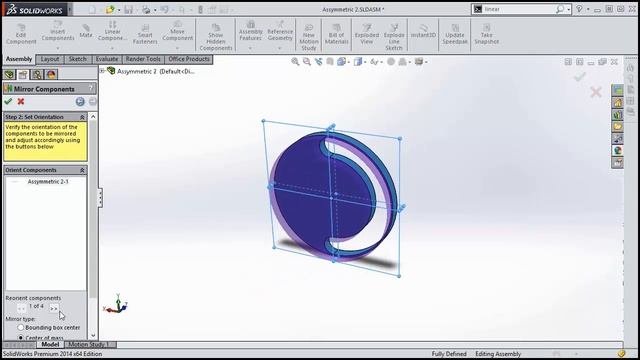Click Apply Scene icon
The width and height of the screenshot is (640, 360).
point(402,62)
